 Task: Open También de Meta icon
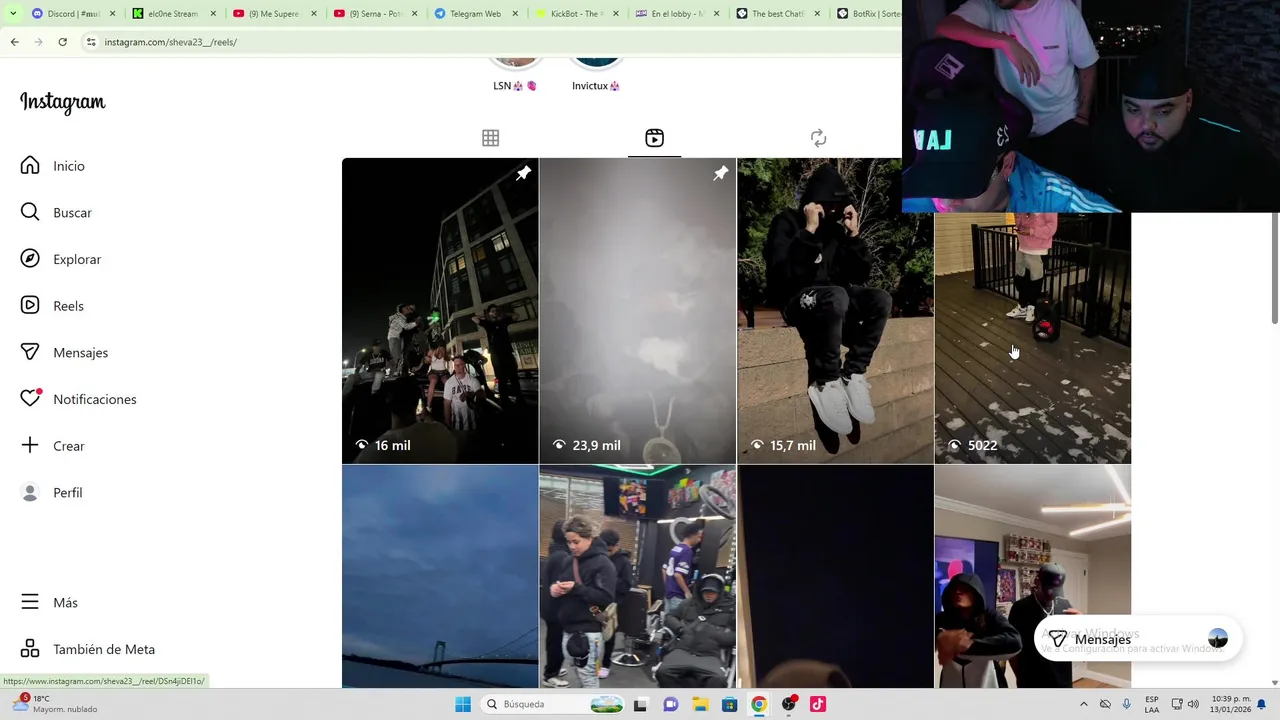click(x=30, y=649)
